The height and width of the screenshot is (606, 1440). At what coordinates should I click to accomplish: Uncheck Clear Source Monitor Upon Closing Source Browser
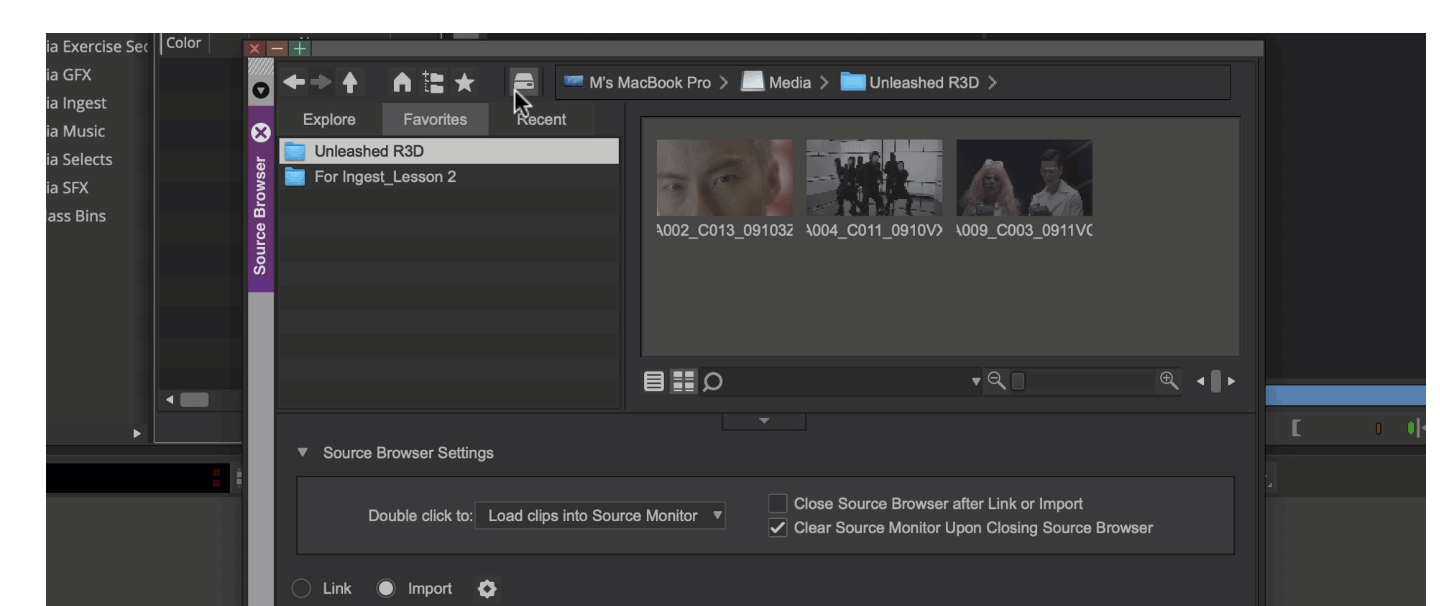pos(778,528)
